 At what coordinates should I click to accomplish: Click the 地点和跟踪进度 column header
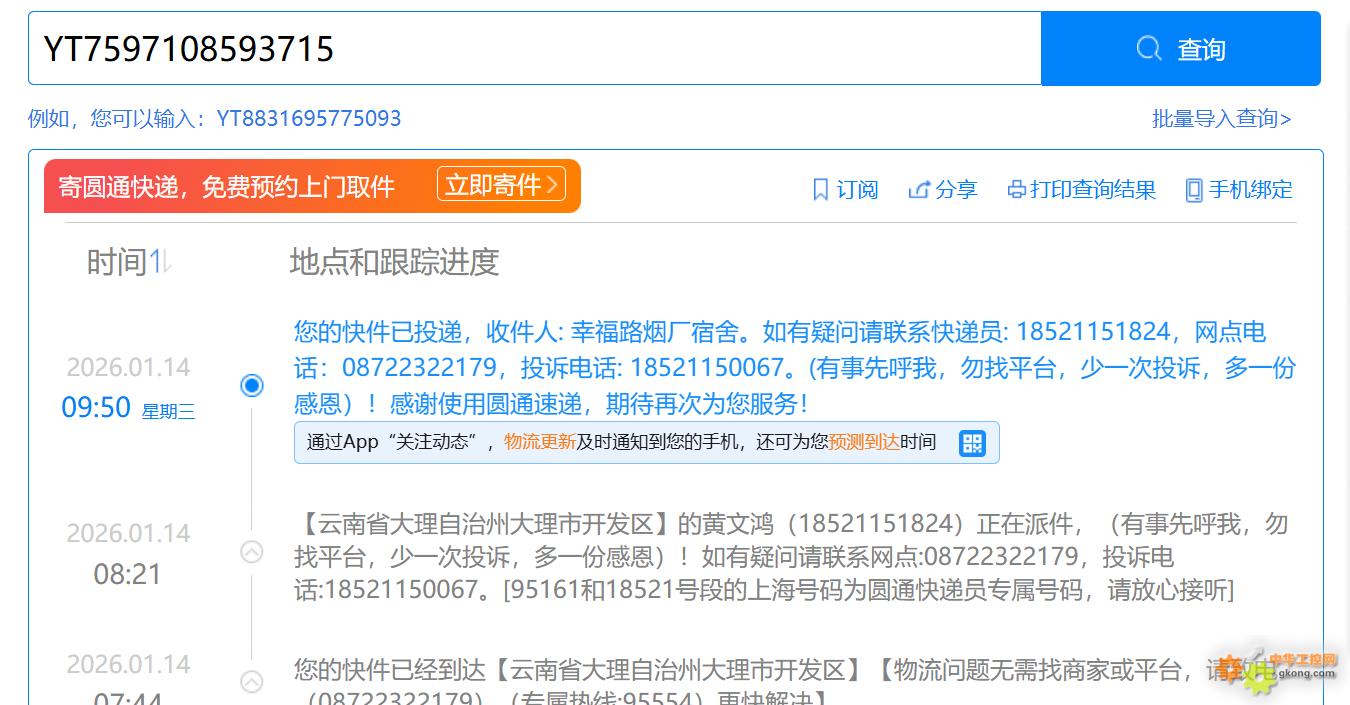pyautogui.click(x=394, y=262)
